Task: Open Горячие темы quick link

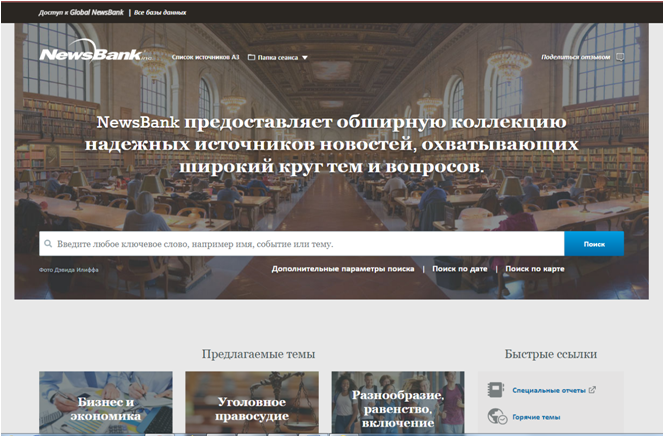Action: (536, 417)
